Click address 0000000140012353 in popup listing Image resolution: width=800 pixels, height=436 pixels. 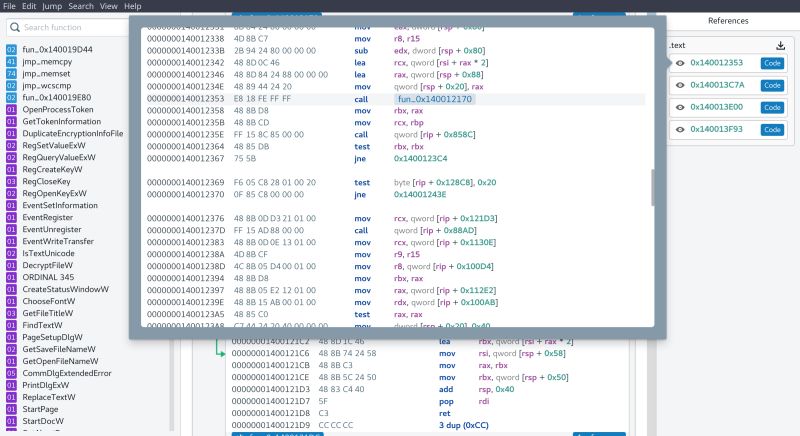185,98
